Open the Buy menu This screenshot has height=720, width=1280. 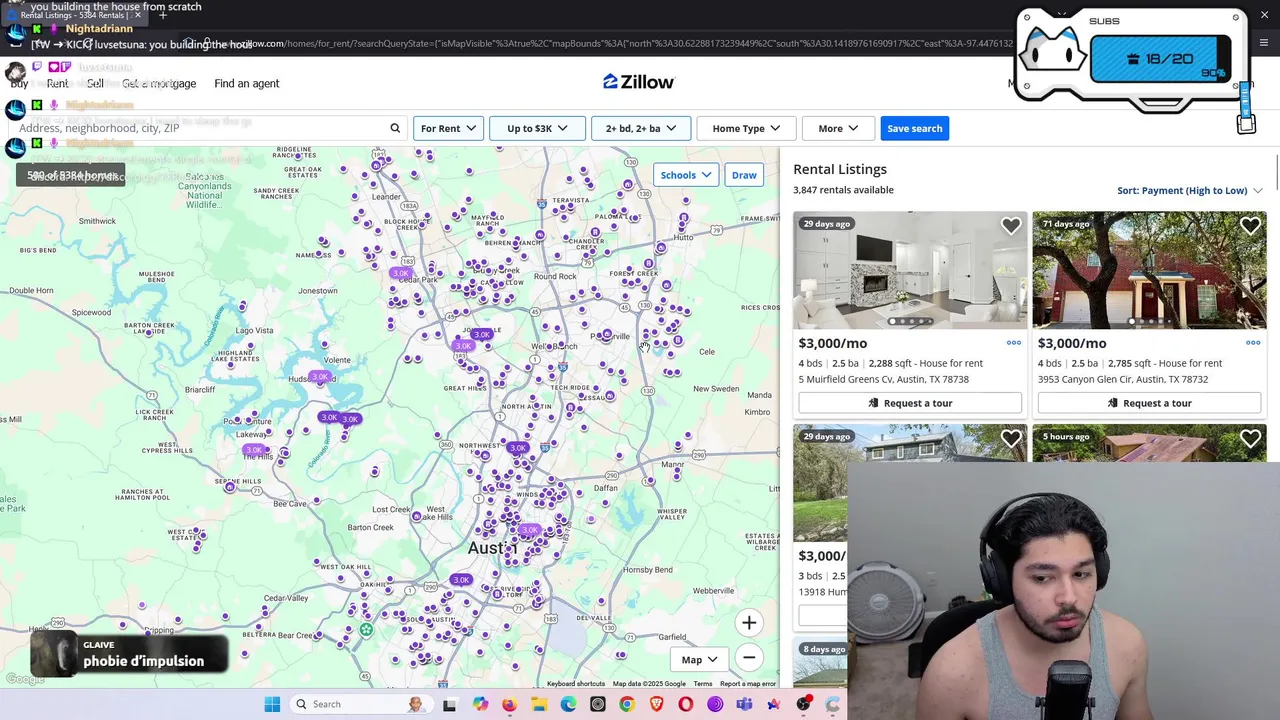[x=19, y=83]
